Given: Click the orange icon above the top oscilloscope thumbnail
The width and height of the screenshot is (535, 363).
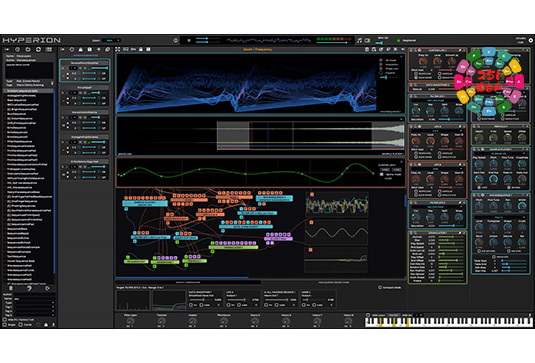Looking at the screenshot, I should (312, 194).
